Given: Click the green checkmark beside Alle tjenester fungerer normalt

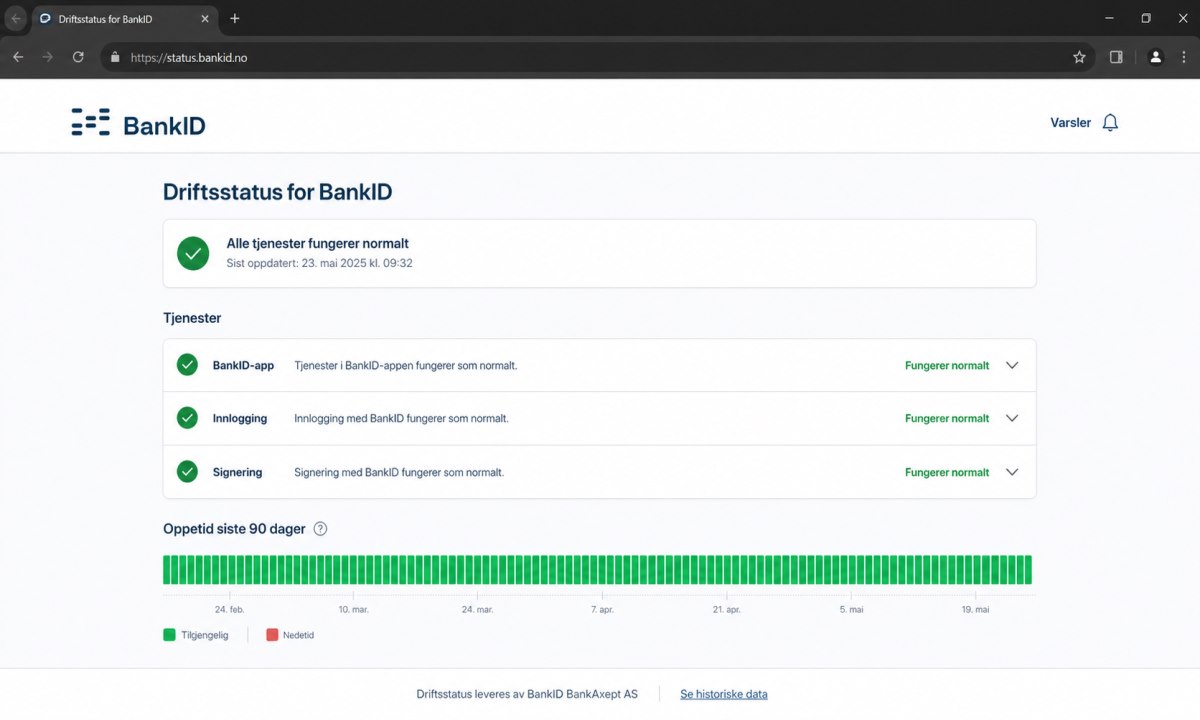Looking at the screenshot, I should click(x=193, y=253).
